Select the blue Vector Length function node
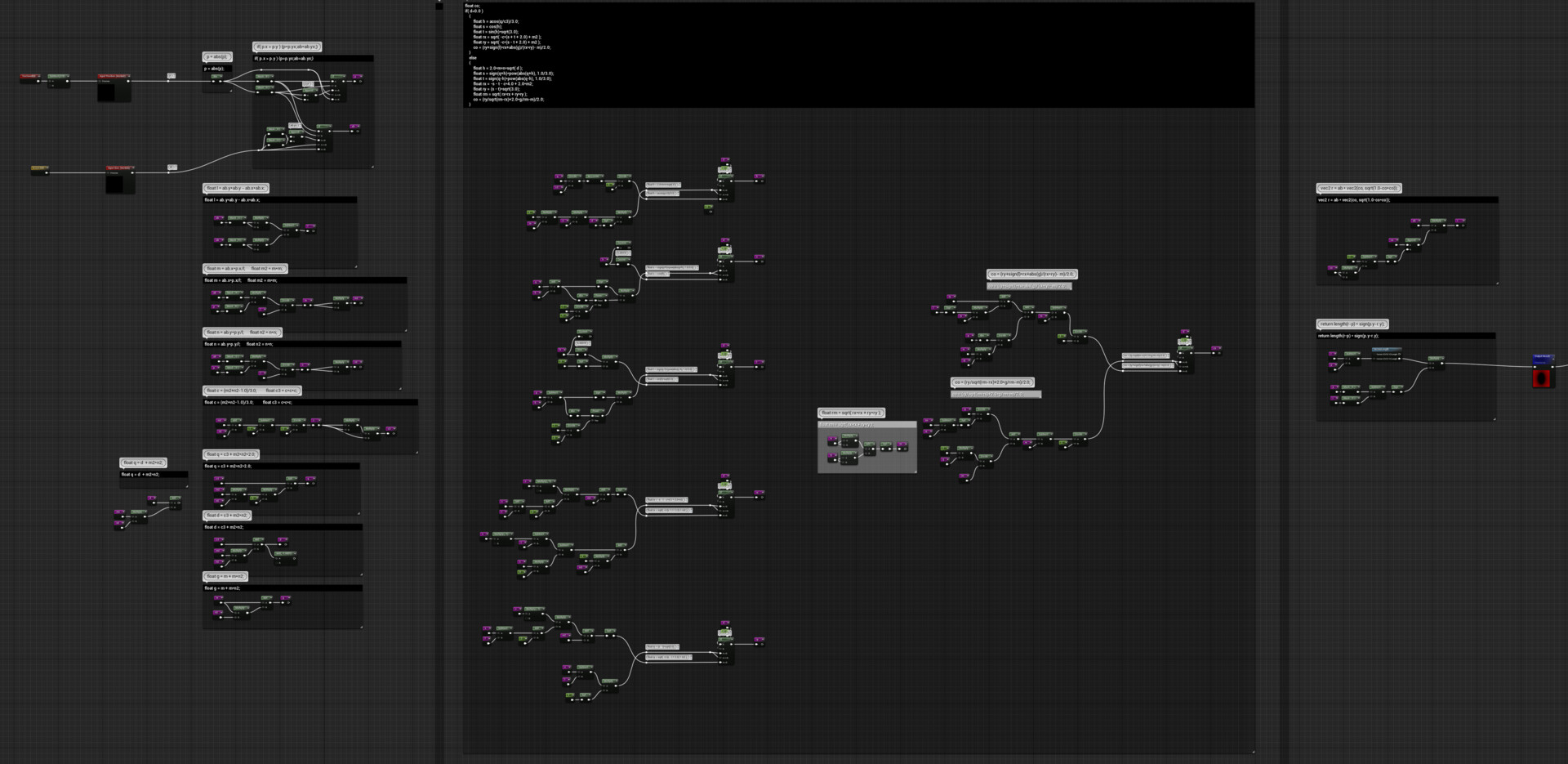Viewport: 1568px width, 764px height. pos(1387,349)
